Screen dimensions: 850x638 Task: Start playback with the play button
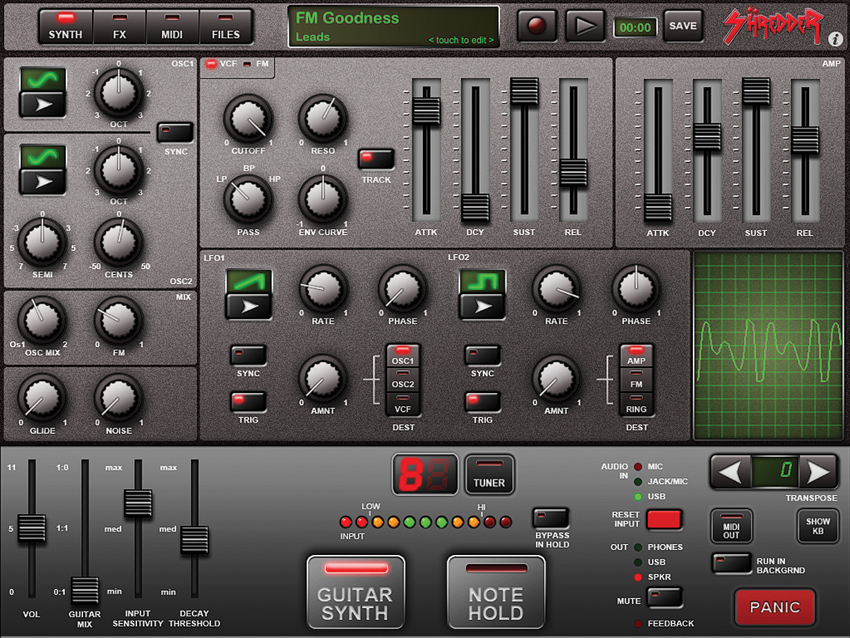[x=585, y=25]
